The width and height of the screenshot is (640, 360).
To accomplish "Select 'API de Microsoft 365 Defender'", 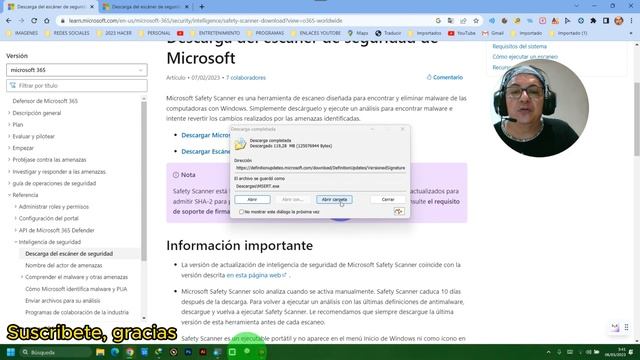I will click(x=56, y=231).
